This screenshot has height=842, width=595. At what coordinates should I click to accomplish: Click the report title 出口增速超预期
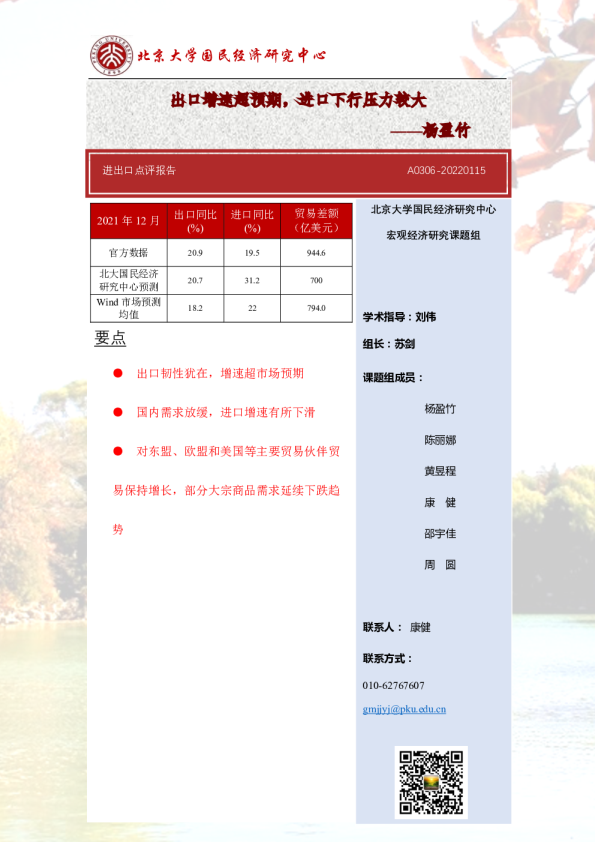299,100
